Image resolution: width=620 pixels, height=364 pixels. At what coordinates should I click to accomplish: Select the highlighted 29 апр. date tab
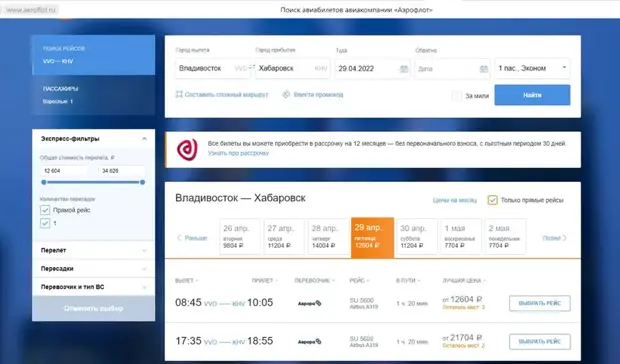pos(372,238)
